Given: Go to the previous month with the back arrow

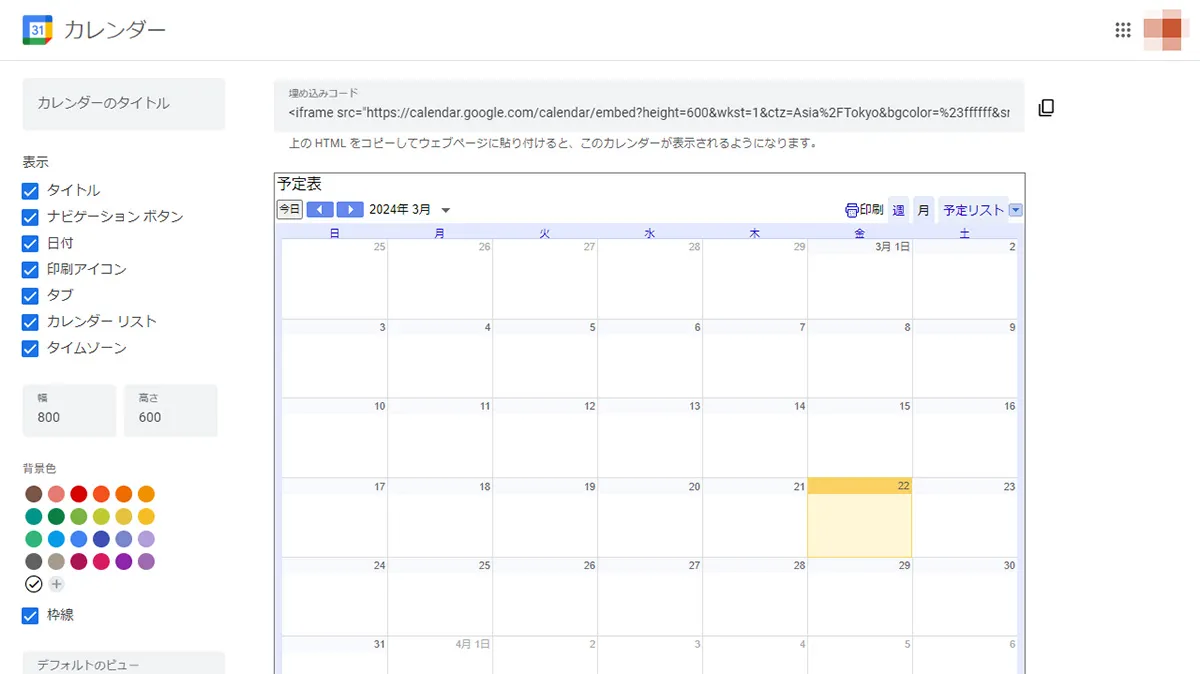Looking at the screenshot, I should pyautogui.click(x=320, y=209).
